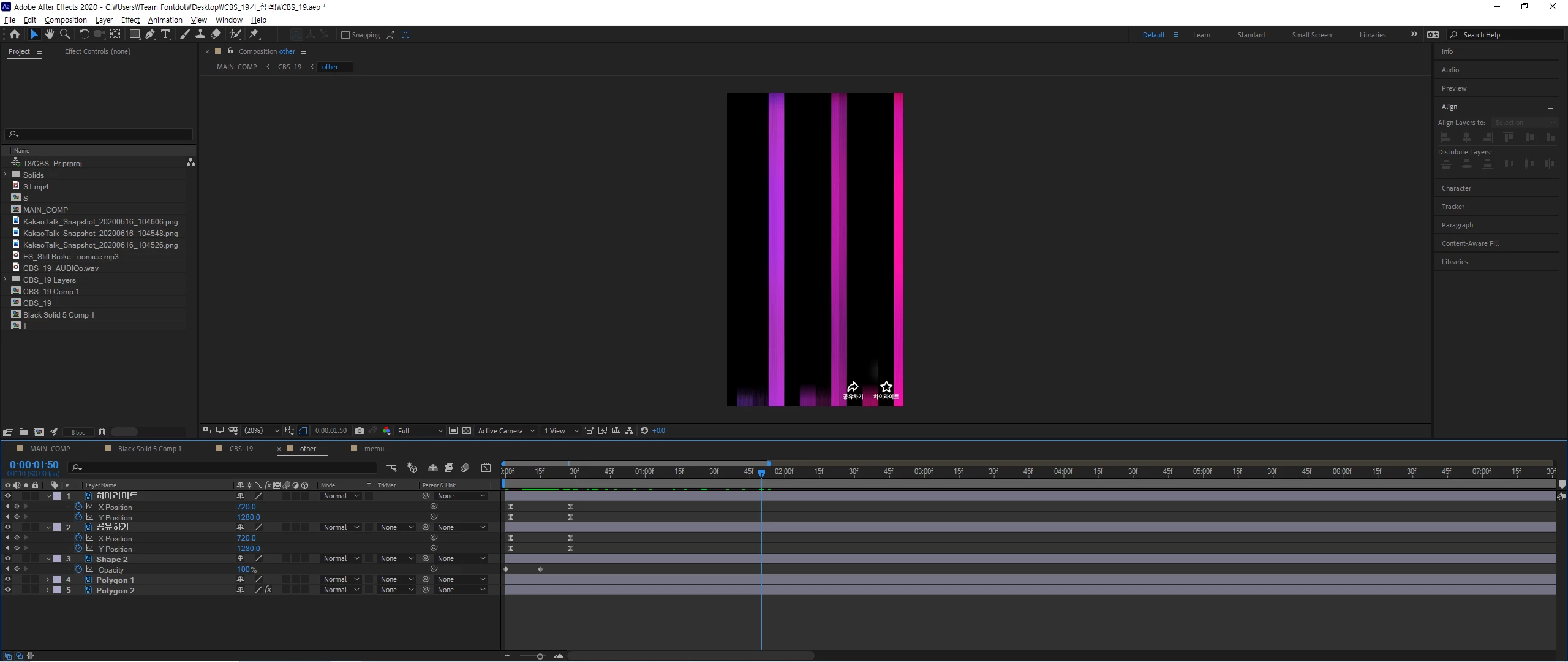This screenshot has width=1568, height=662.
Task: Select the Horizontal Type tool
Action: point(165,34)
